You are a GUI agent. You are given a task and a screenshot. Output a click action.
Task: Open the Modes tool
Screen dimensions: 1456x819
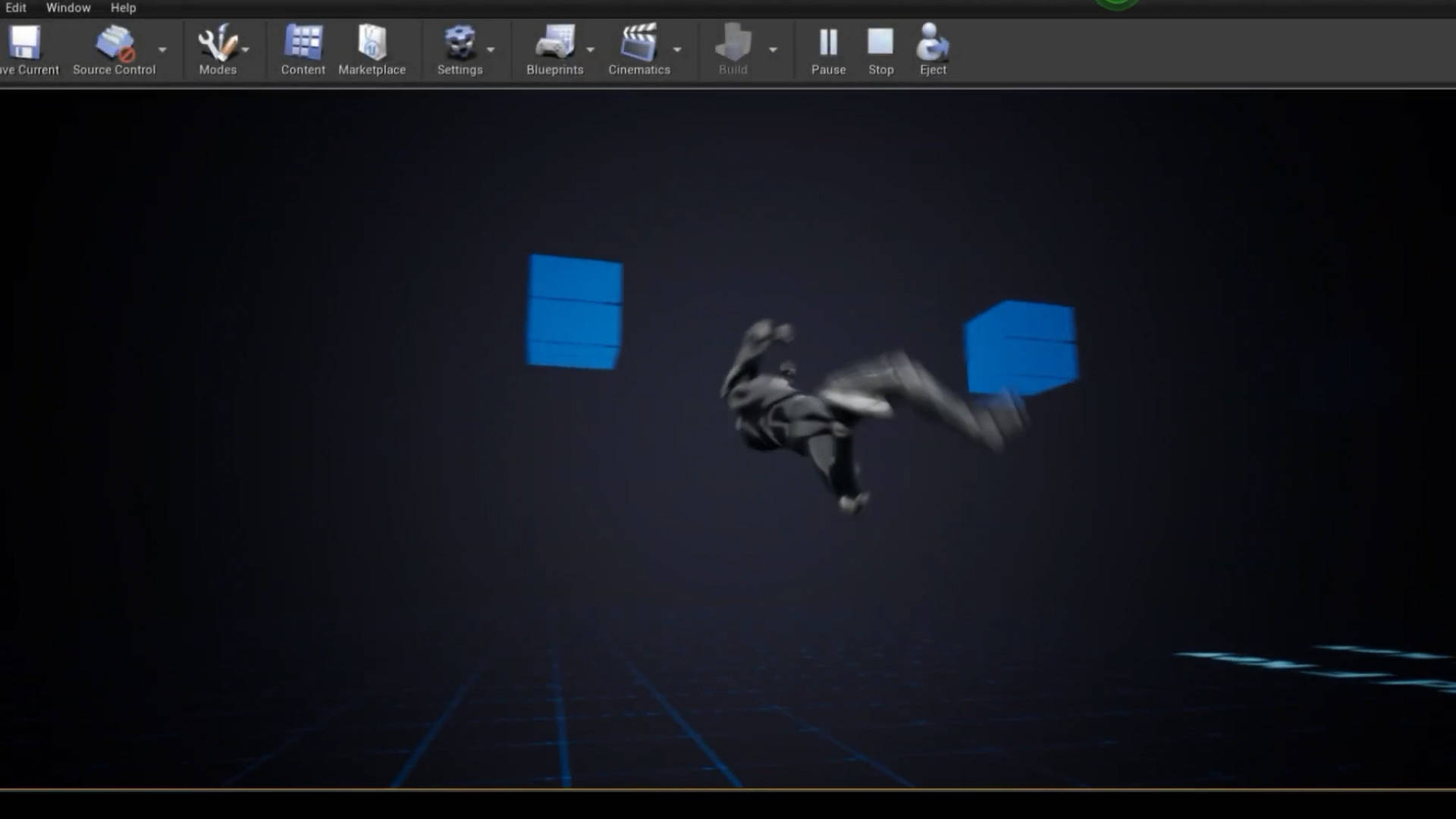coord(218,50)
